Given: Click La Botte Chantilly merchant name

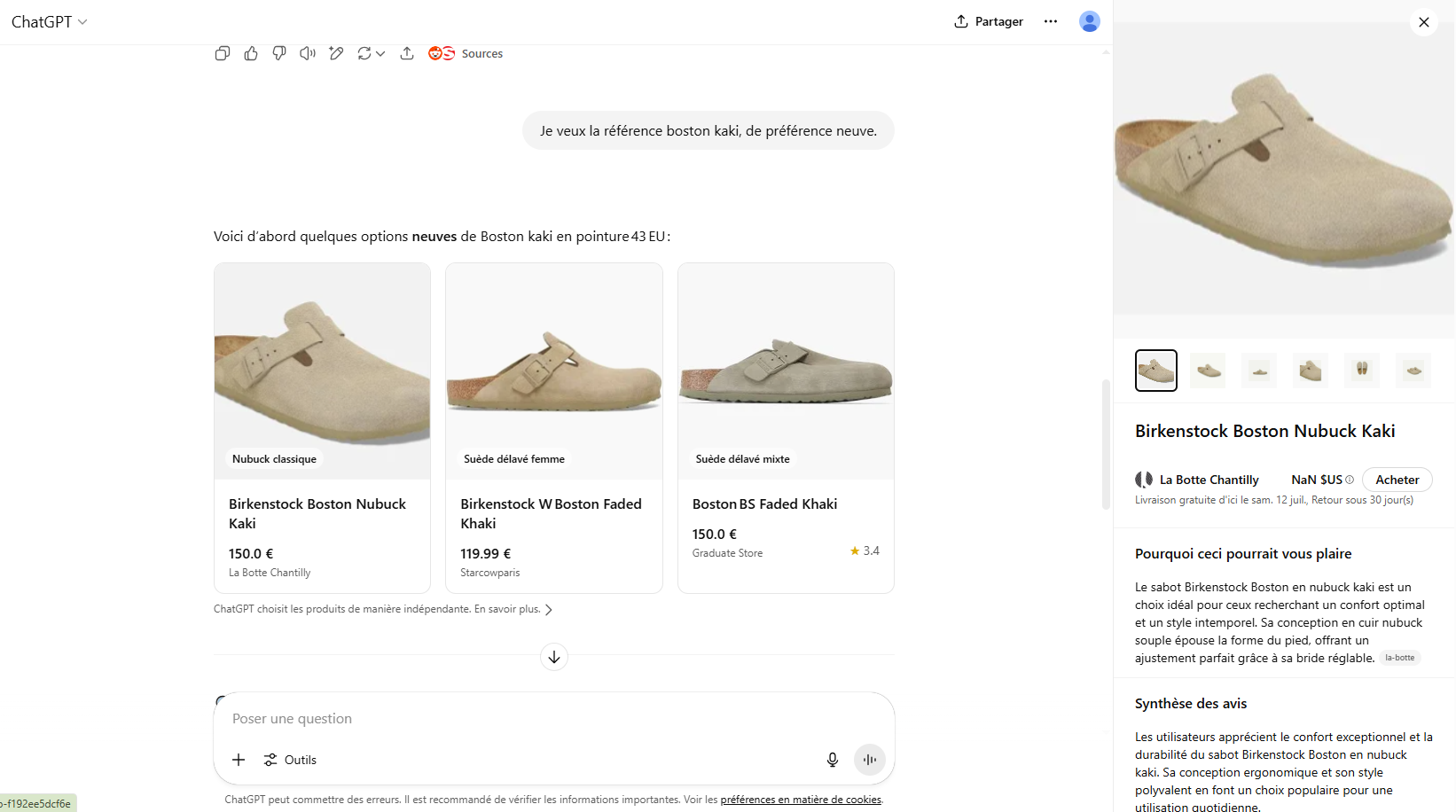Looking at the screenshot, I should (1209, 480).
